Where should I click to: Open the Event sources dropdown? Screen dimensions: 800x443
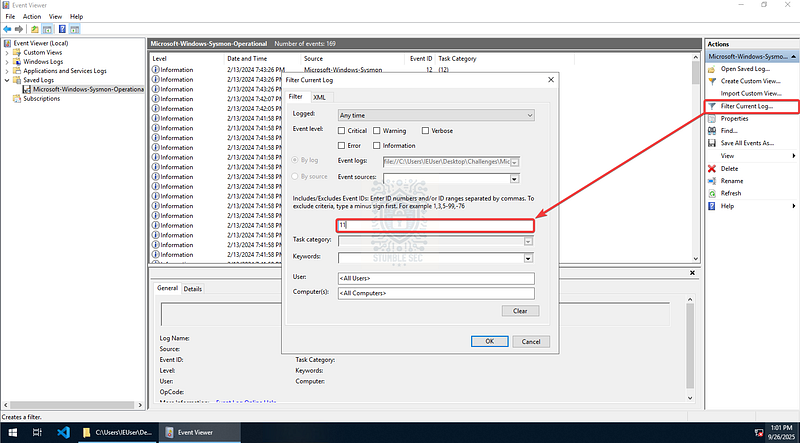click(x=514, y=179)
